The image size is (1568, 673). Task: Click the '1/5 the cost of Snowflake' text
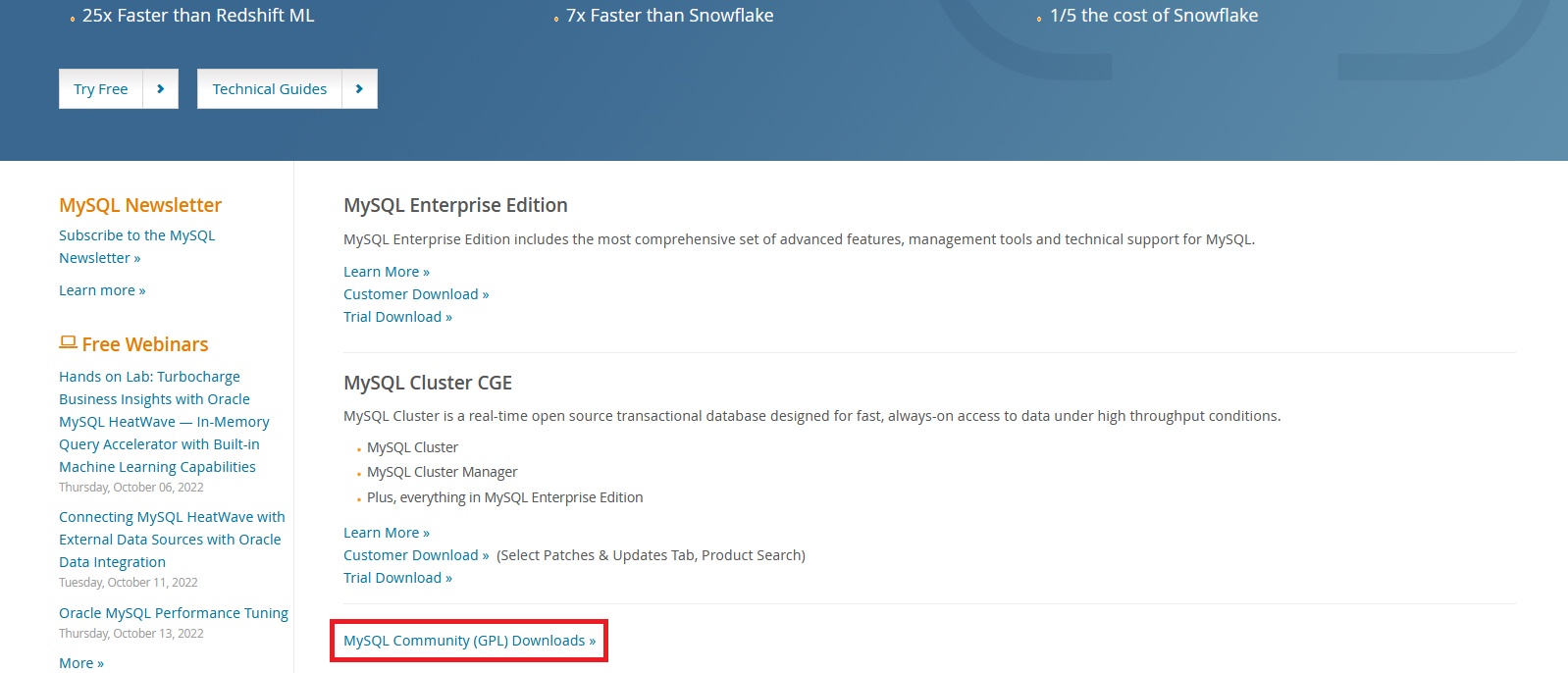point(1154,16)
